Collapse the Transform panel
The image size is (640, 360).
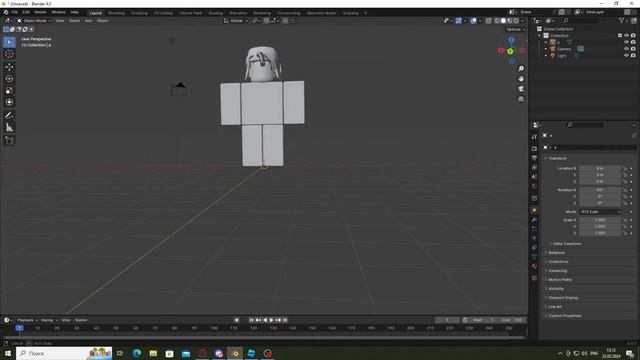tap(558, 158)
